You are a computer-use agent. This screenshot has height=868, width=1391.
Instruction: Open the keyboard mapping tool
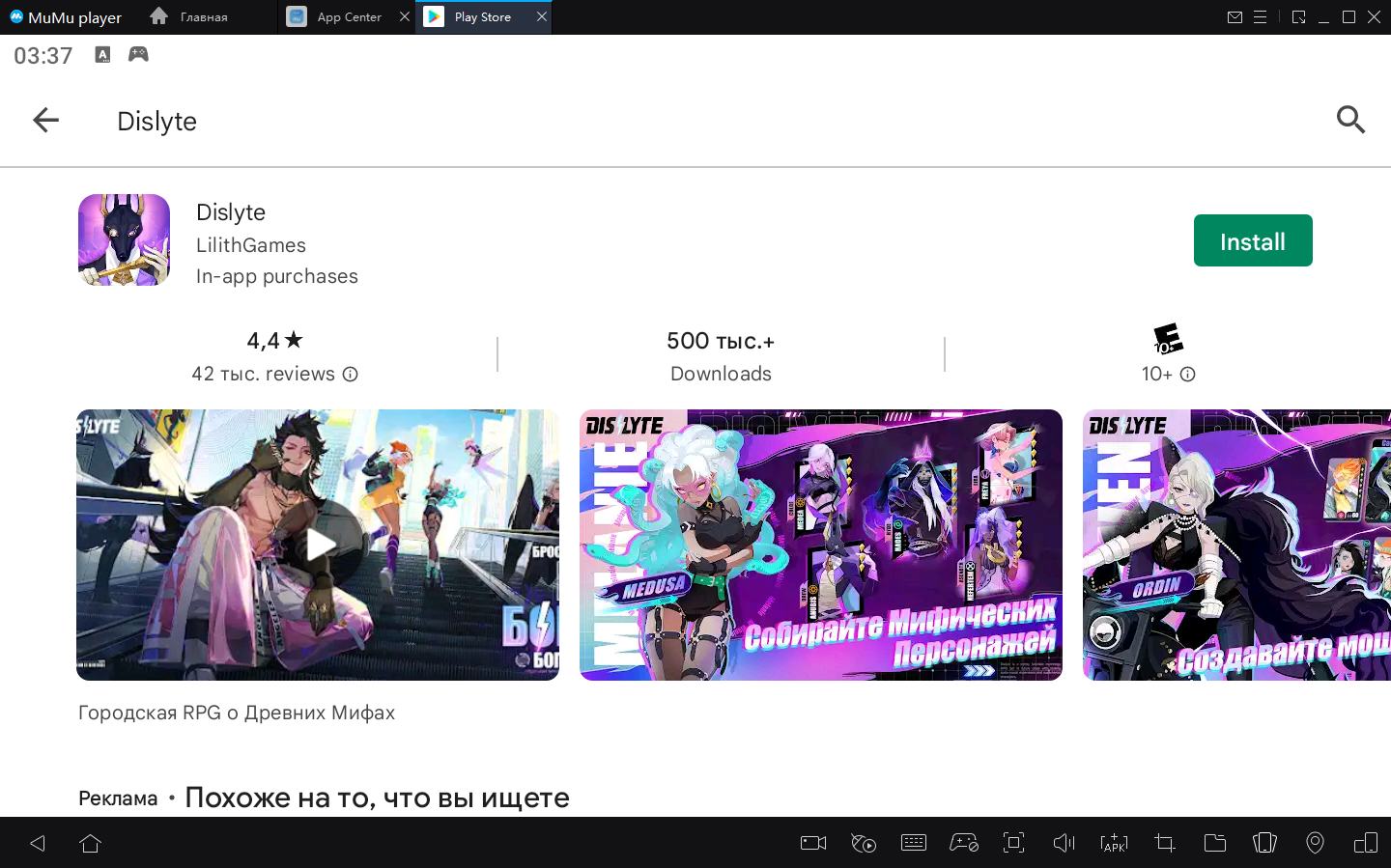pyautogui.click(x=913, y=843)
